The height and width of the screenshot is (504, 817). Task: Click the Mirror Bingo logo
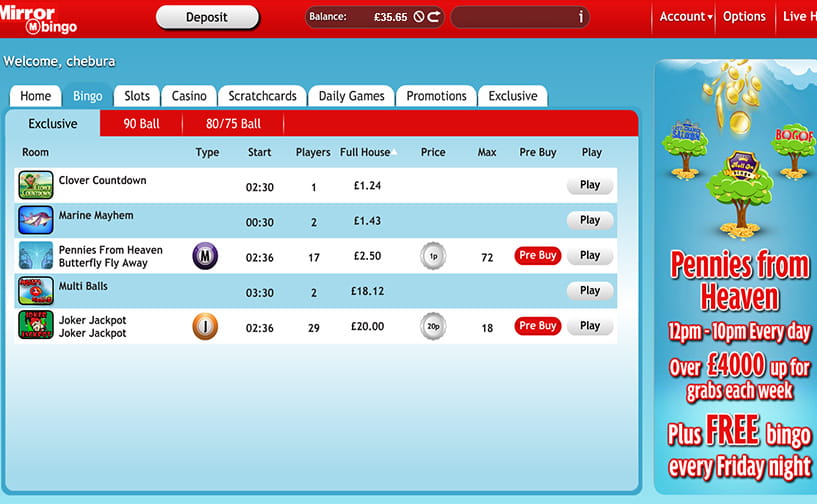point(38,19)
